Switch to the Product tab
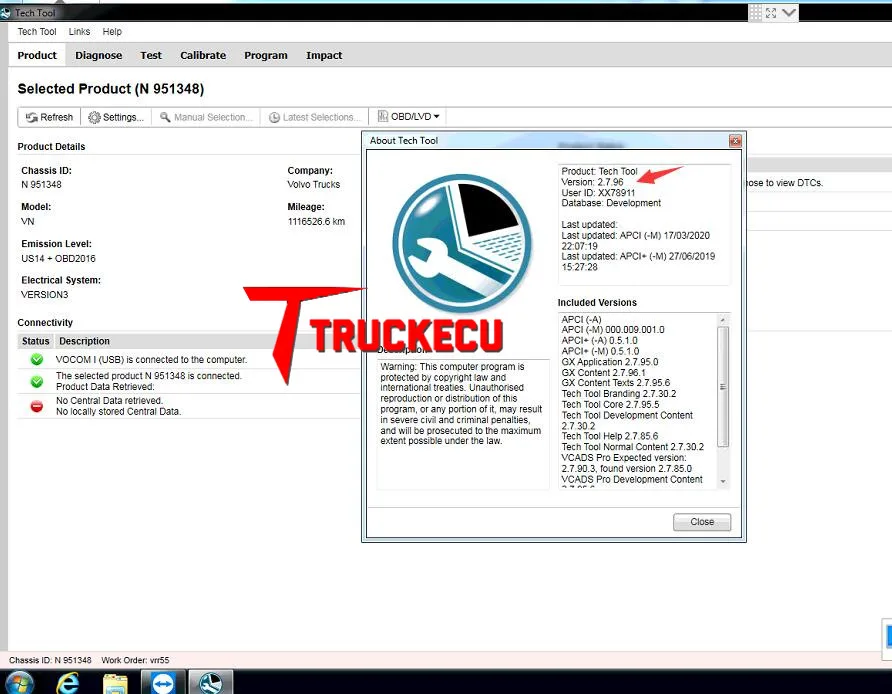This screenshot has width=892, height=694. [37, 55]
